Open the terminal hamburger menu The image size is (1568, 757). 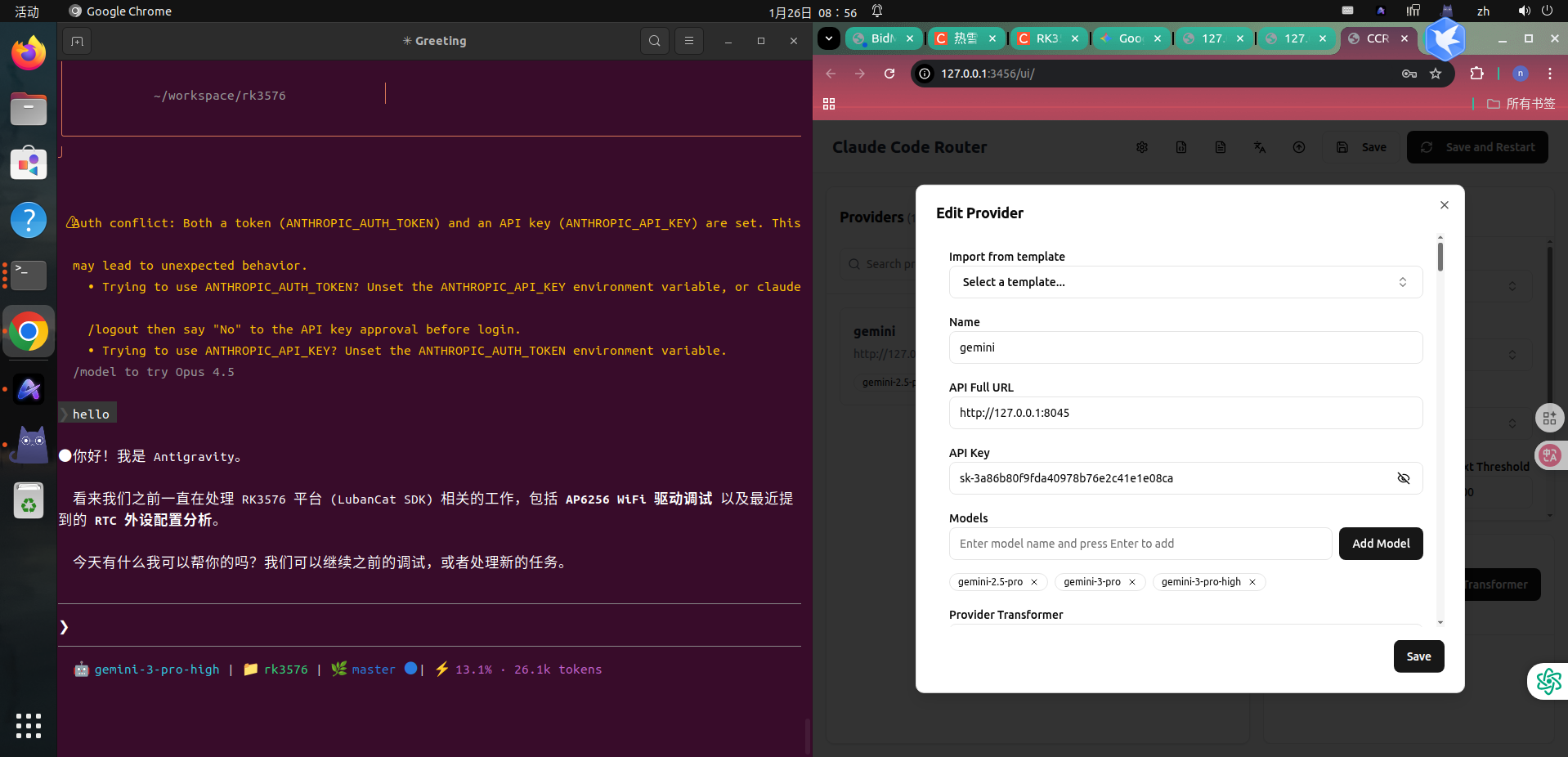click(x=689, y=41)
